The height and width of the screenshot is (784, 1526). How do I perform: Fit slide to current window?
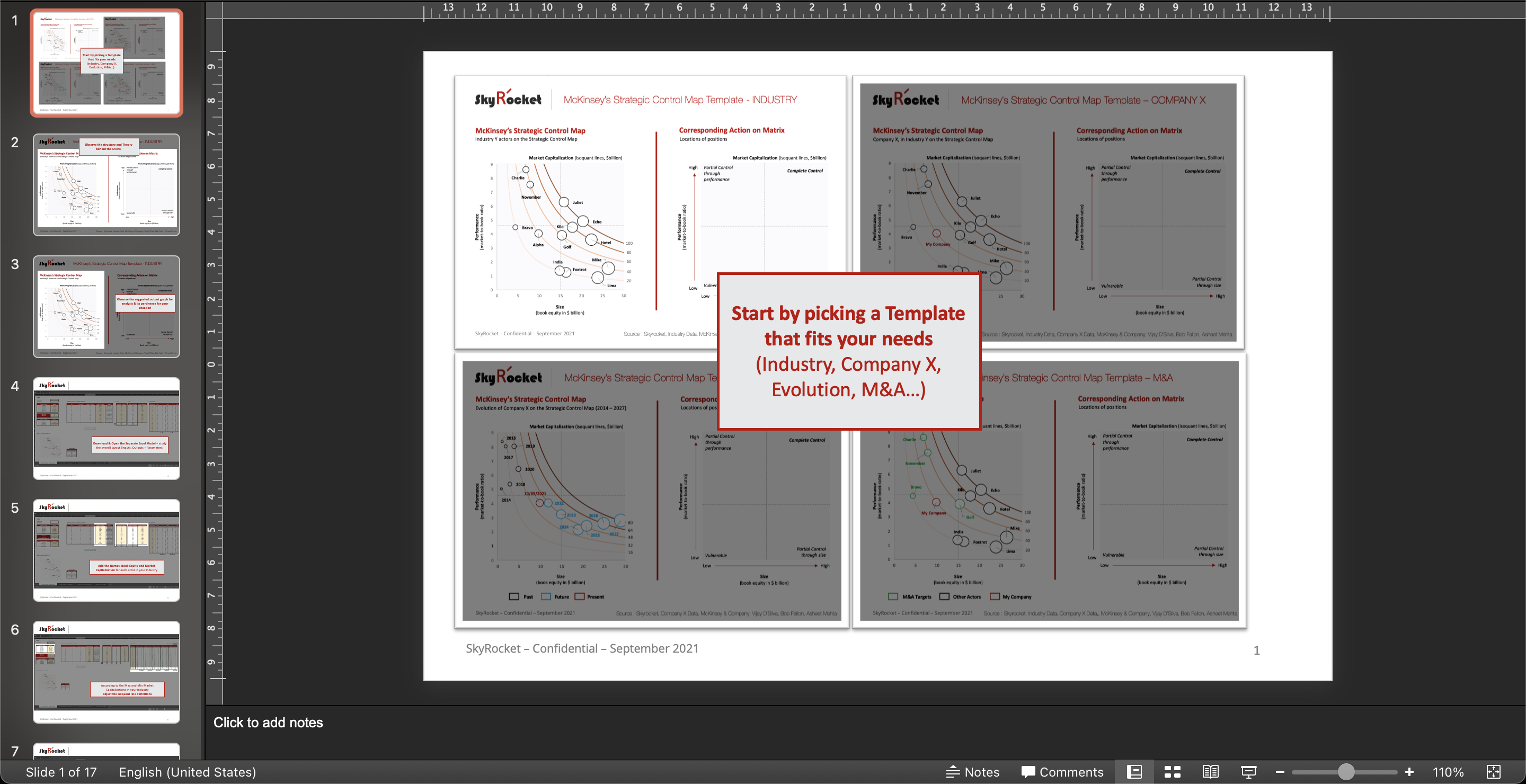(1494, 772)
